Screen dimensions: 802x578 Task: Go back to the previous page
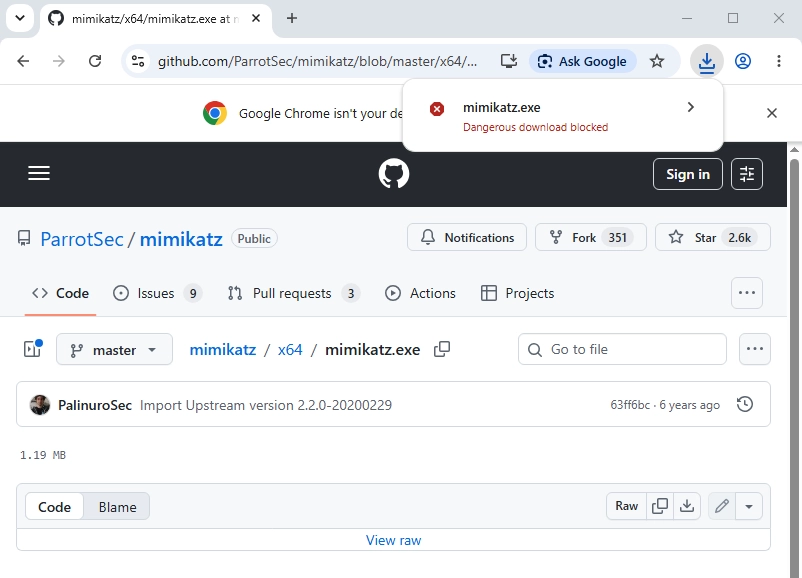[23, 61]
